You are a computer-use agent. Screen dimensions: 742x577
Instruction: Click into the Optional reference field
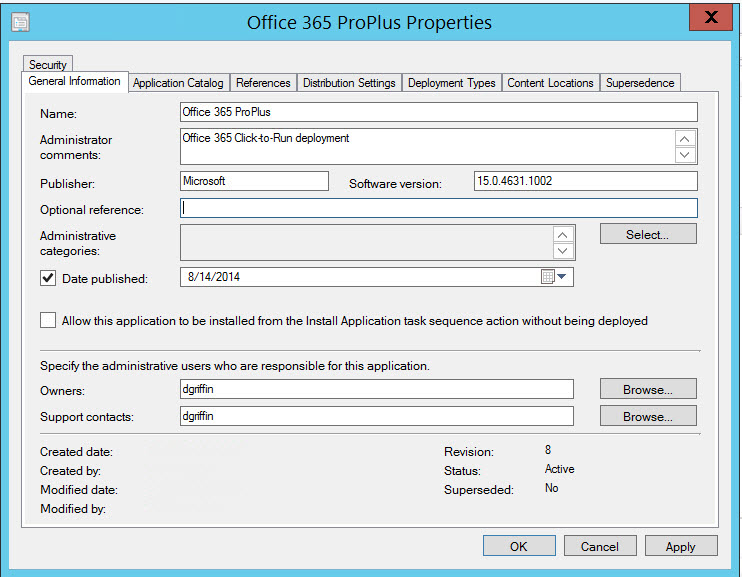[x=438, y=209]
